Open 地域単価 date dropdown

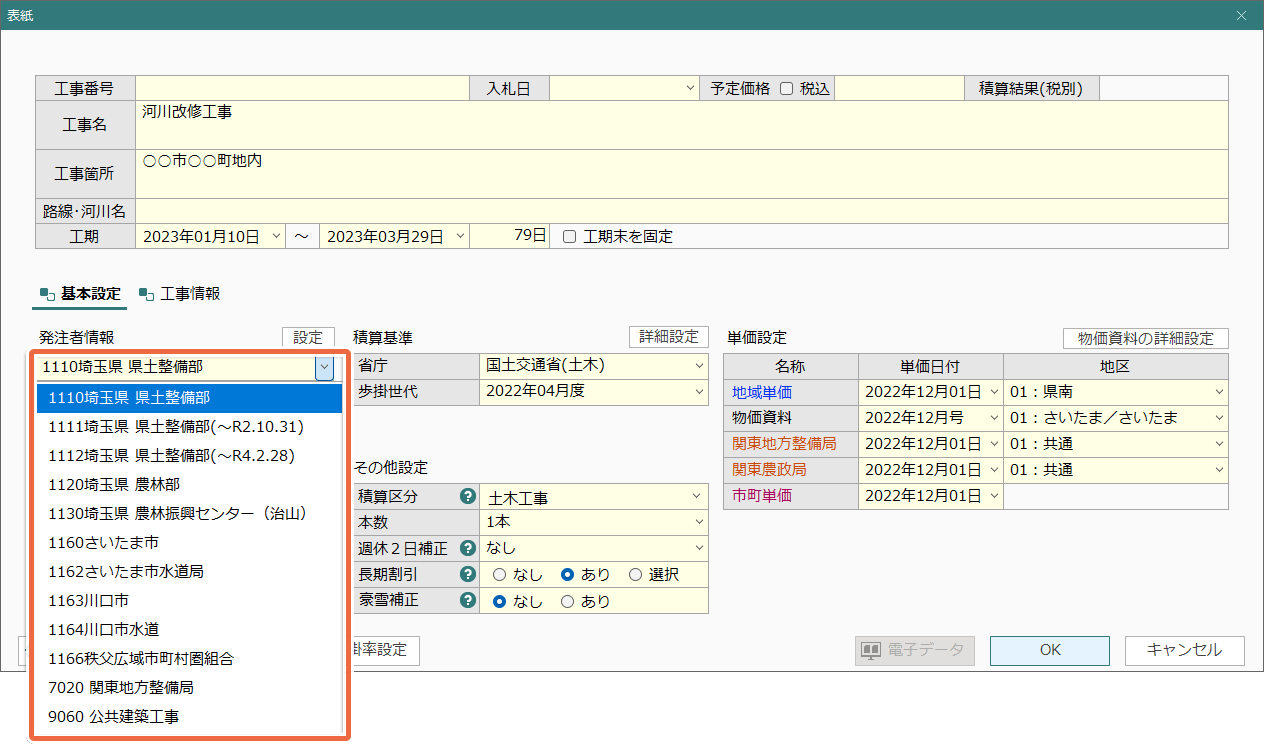pos(993,392)
